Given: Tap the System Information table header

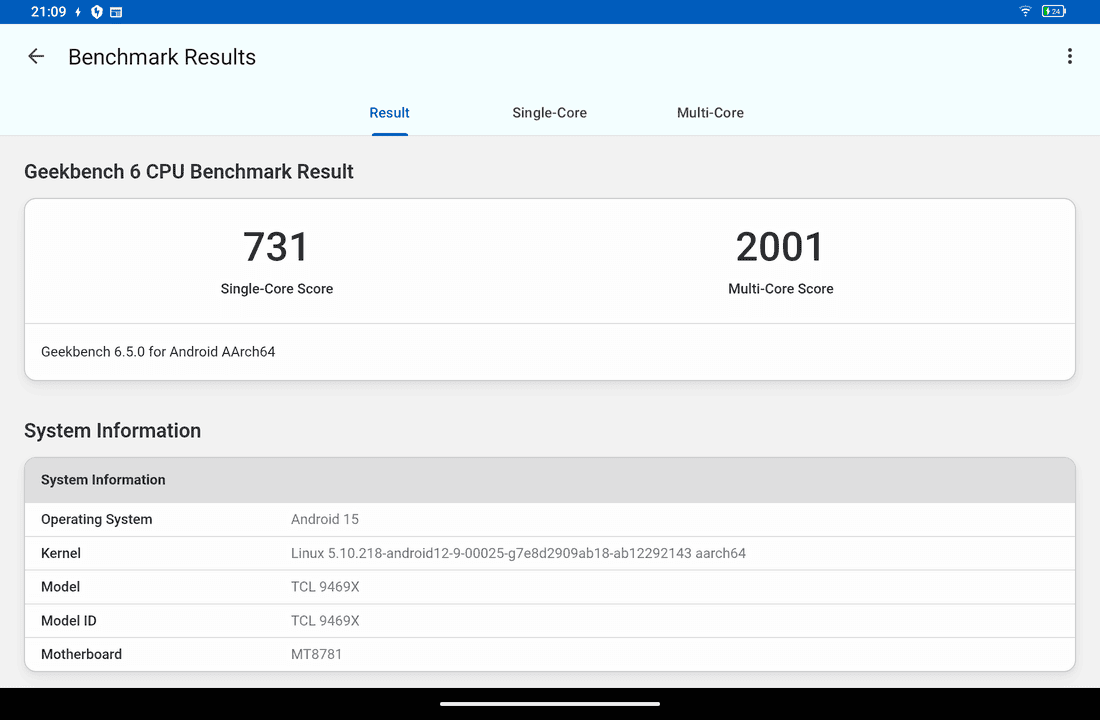Looking at the screenshot, I should click(x=549, y=480).
